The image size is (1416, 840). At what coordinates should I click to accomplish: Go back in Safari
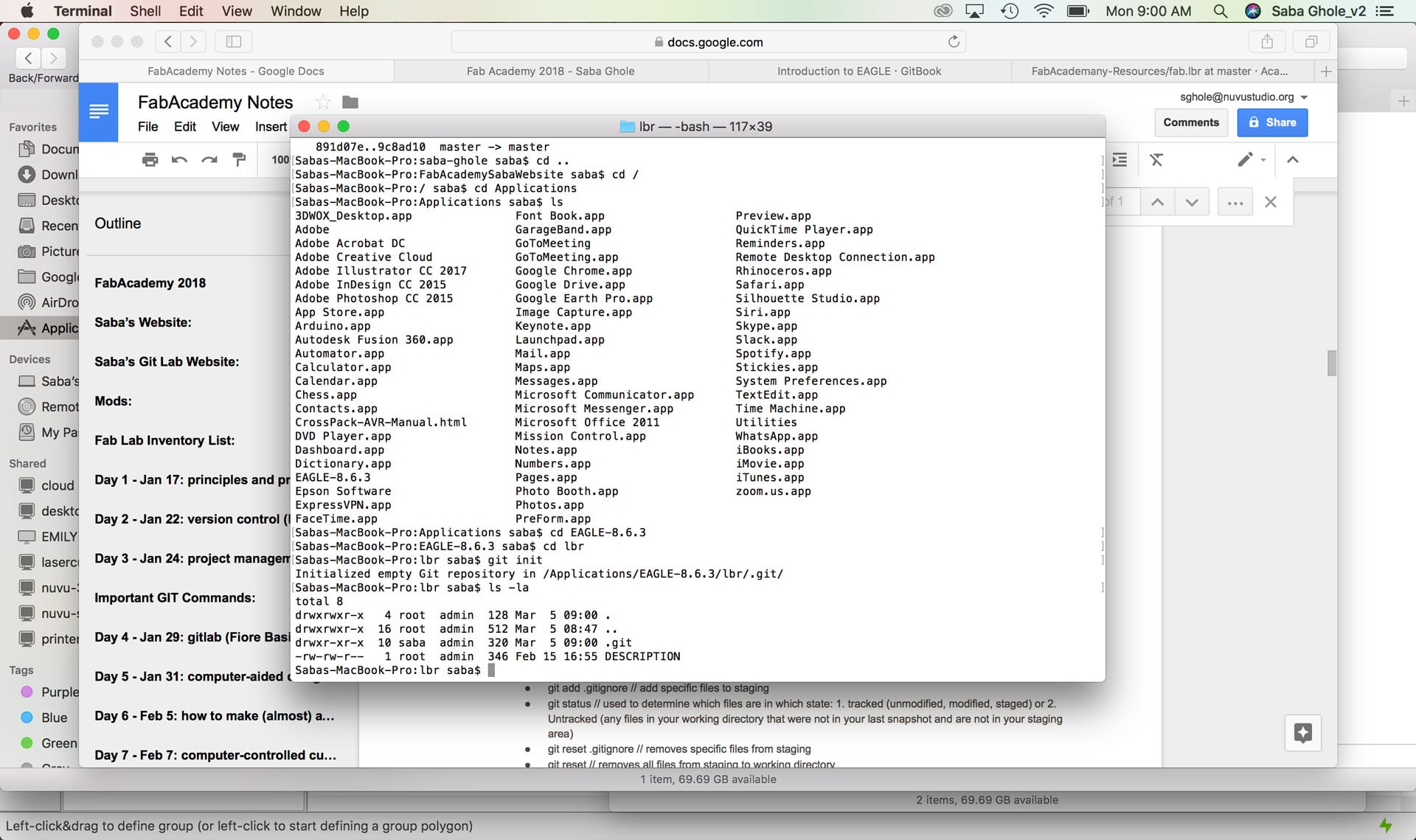(168, 42)
